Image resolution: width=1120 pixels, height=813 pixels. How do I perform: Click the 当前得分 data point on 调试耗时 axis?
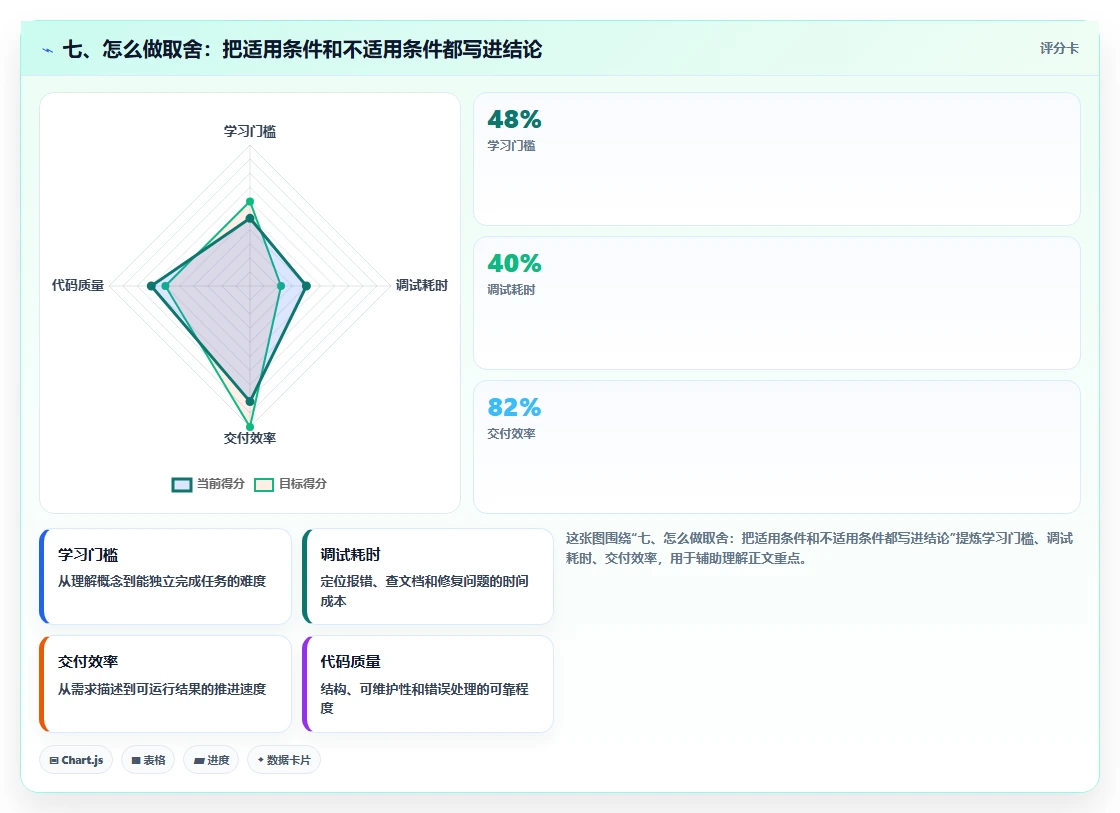point(306,286)
